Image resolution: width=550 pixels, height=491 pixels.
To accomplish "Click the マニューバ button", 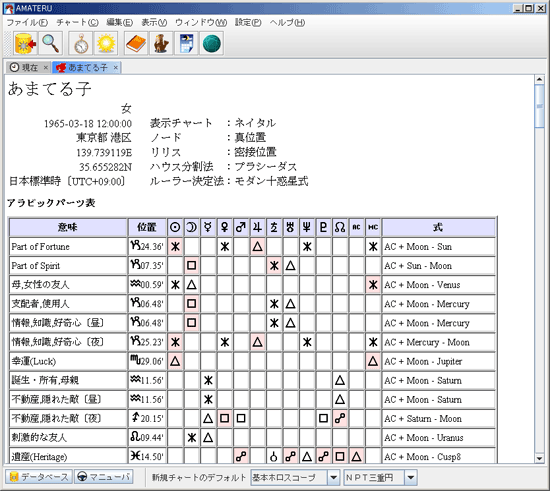I will click(x=104, y=477).
